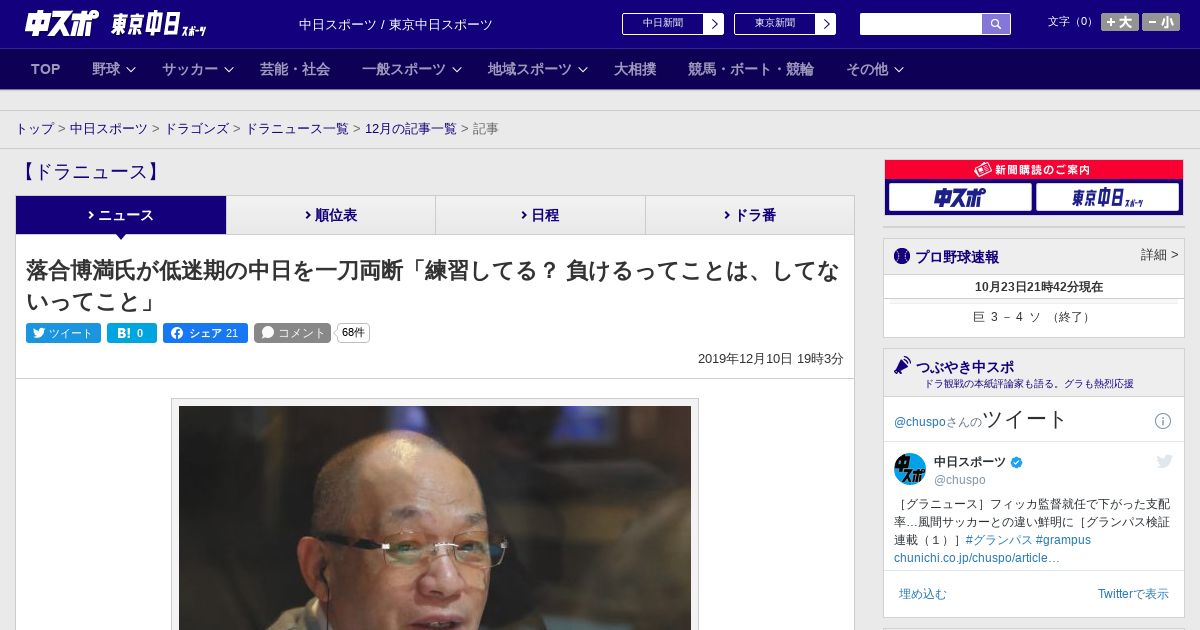Click the baseball icon beside プロ野球速報
This screenshot has height=630, width=1200.
click(902, 256)
